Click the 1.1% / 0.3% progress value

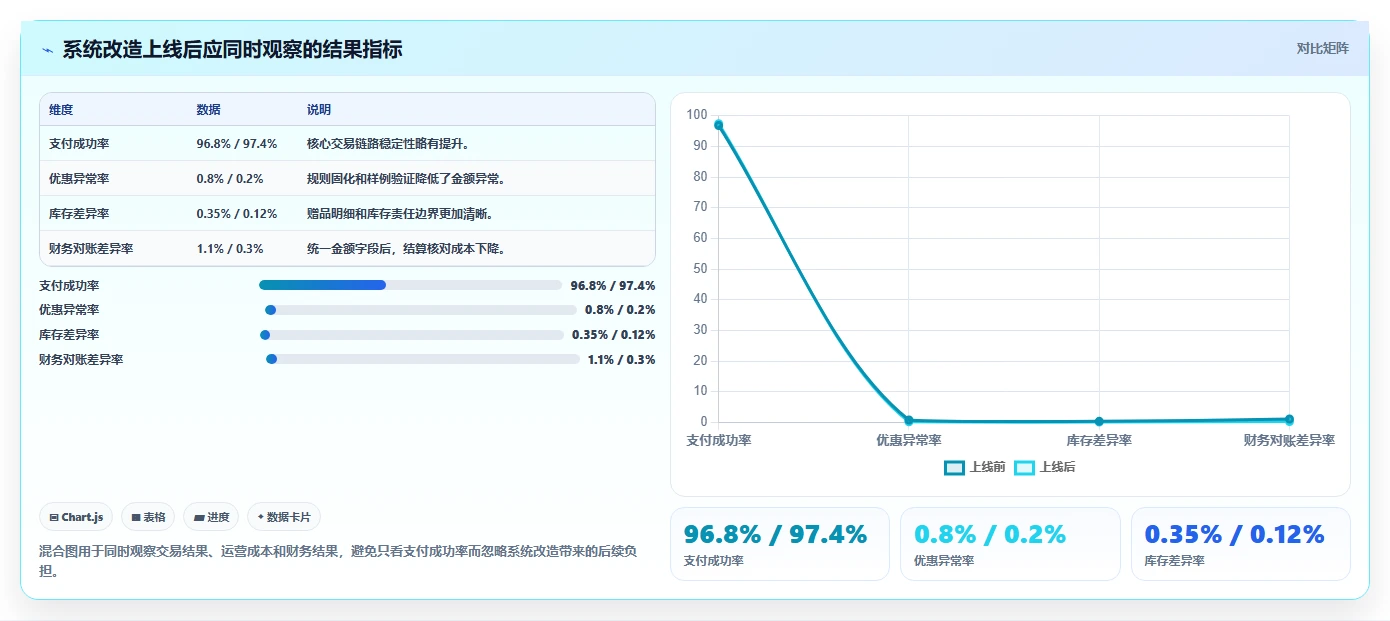tap(621, 360)
